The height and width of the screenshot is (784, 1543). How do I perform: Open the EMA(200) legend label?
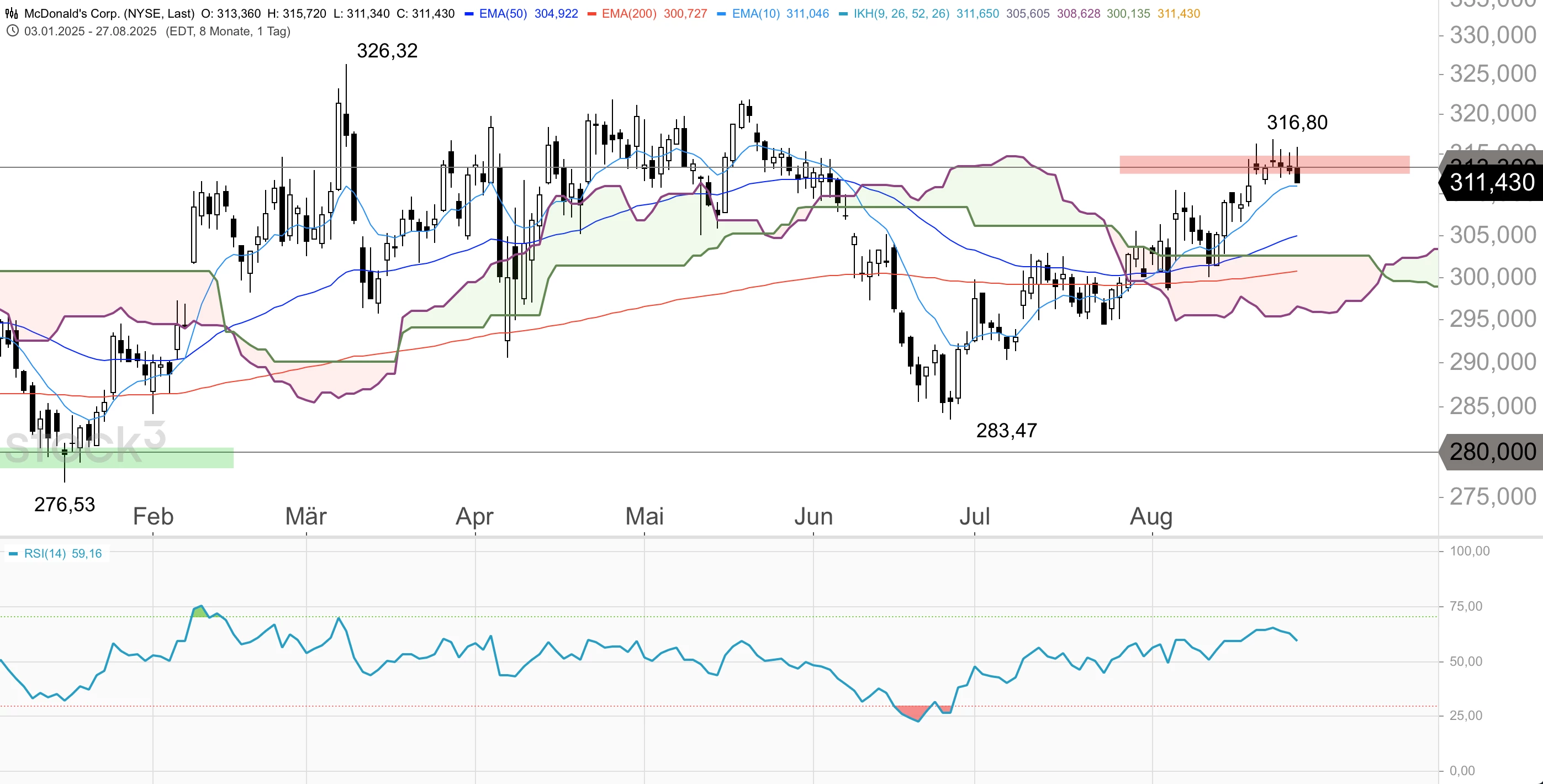pyautogui.click(x=629, y=13)
